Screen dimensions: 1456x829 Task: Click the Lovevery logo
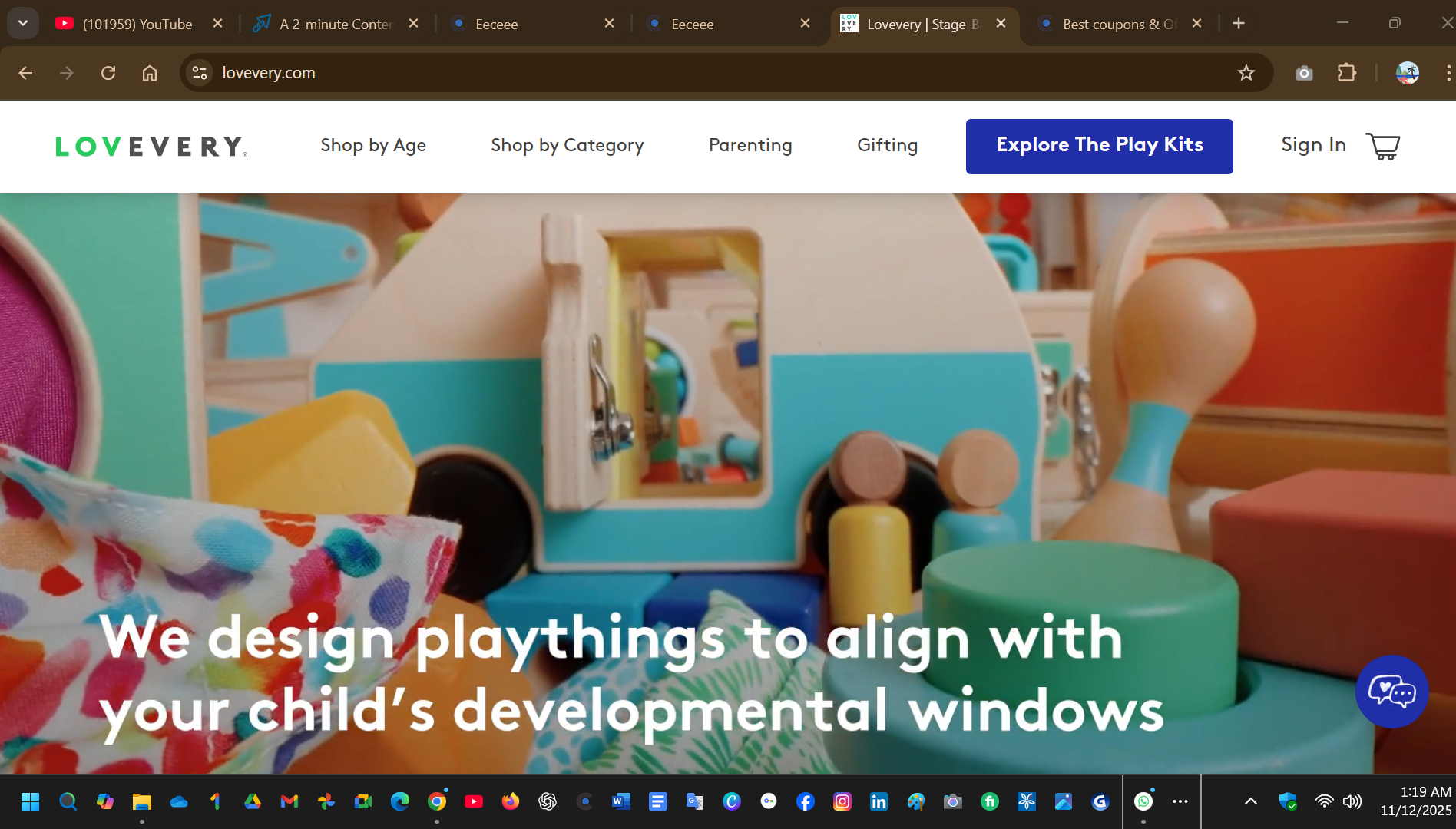[151, 146]
